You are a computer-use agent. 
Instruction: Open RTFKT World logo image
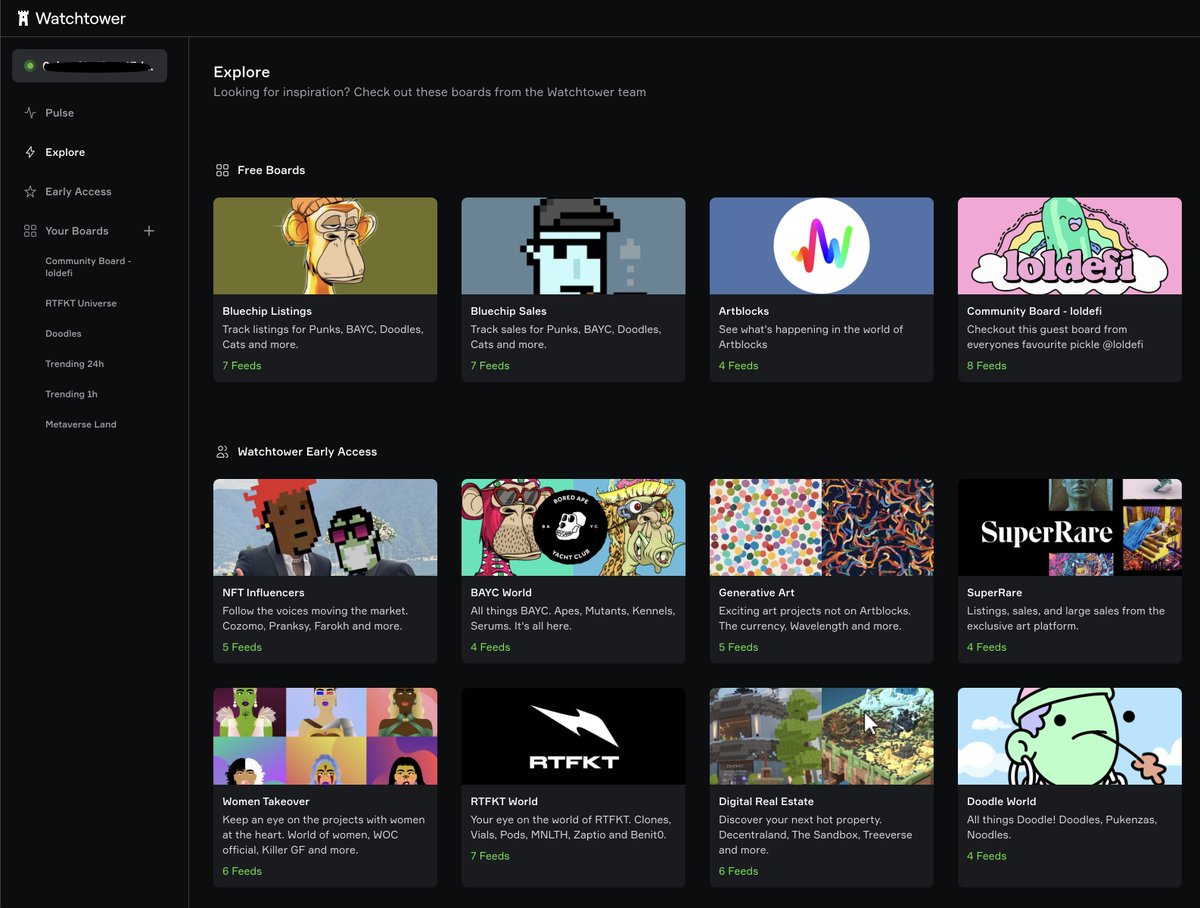pyautogui.click(x=573, y=736)
